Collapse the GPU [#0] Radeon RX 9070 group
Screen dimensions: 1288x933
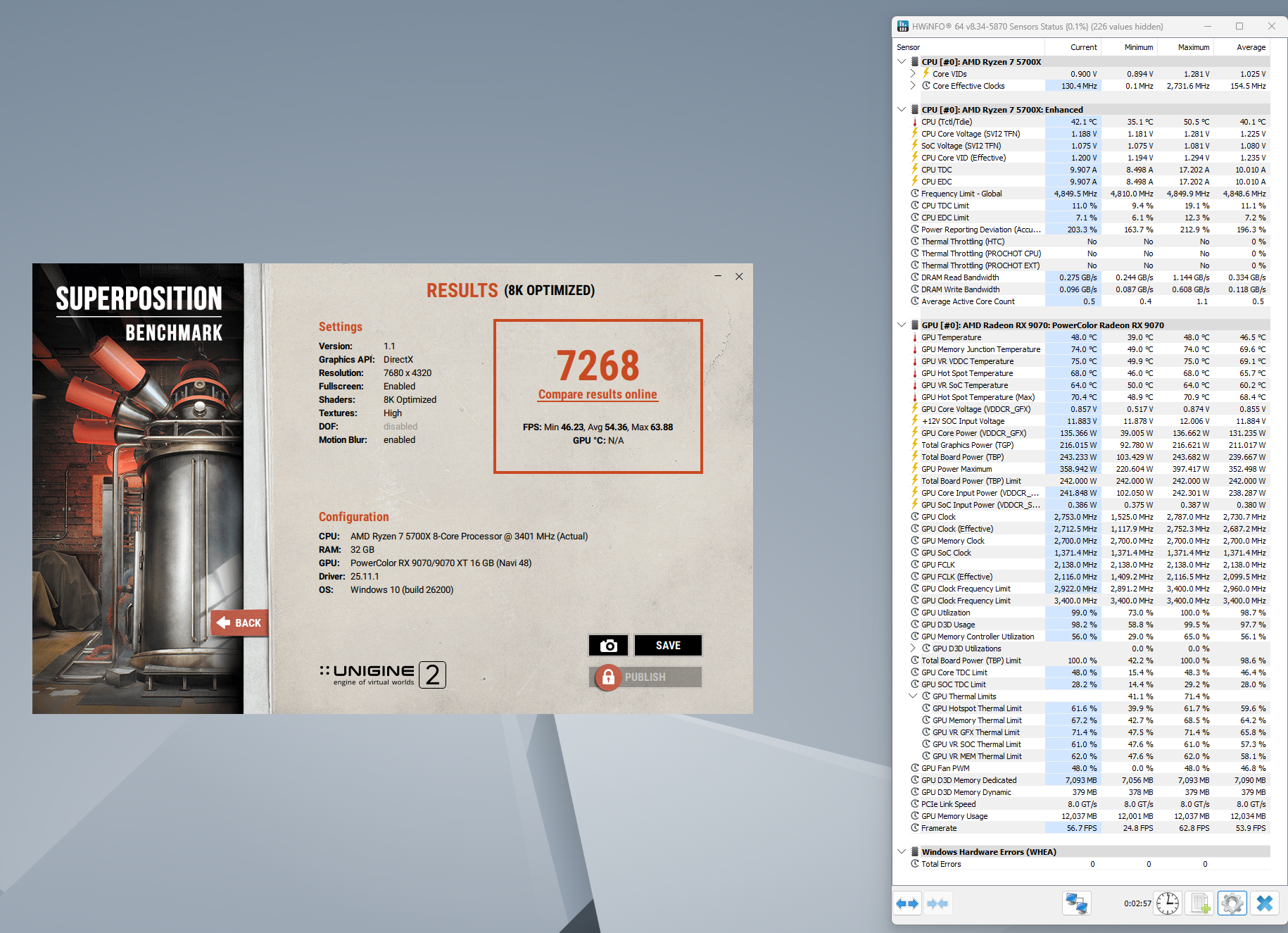tap(902, 325)
